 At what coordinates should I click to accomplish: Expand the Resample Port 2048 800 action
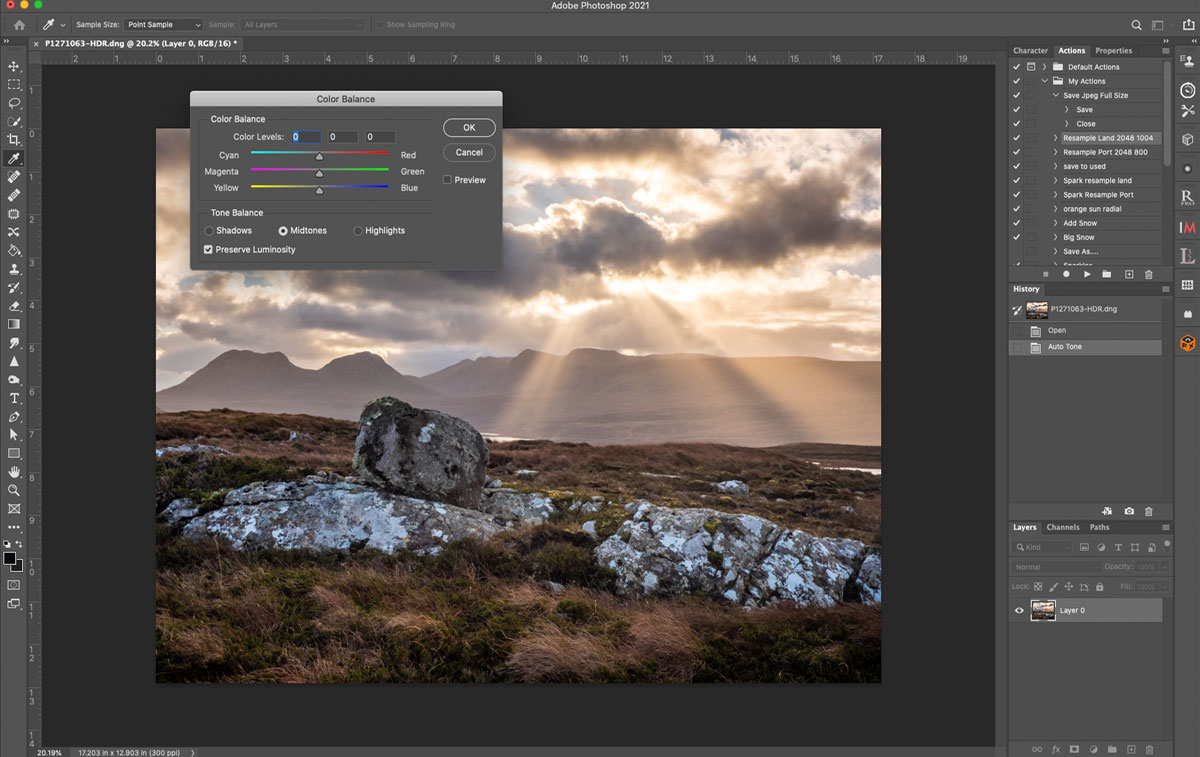coord(1055,152)
